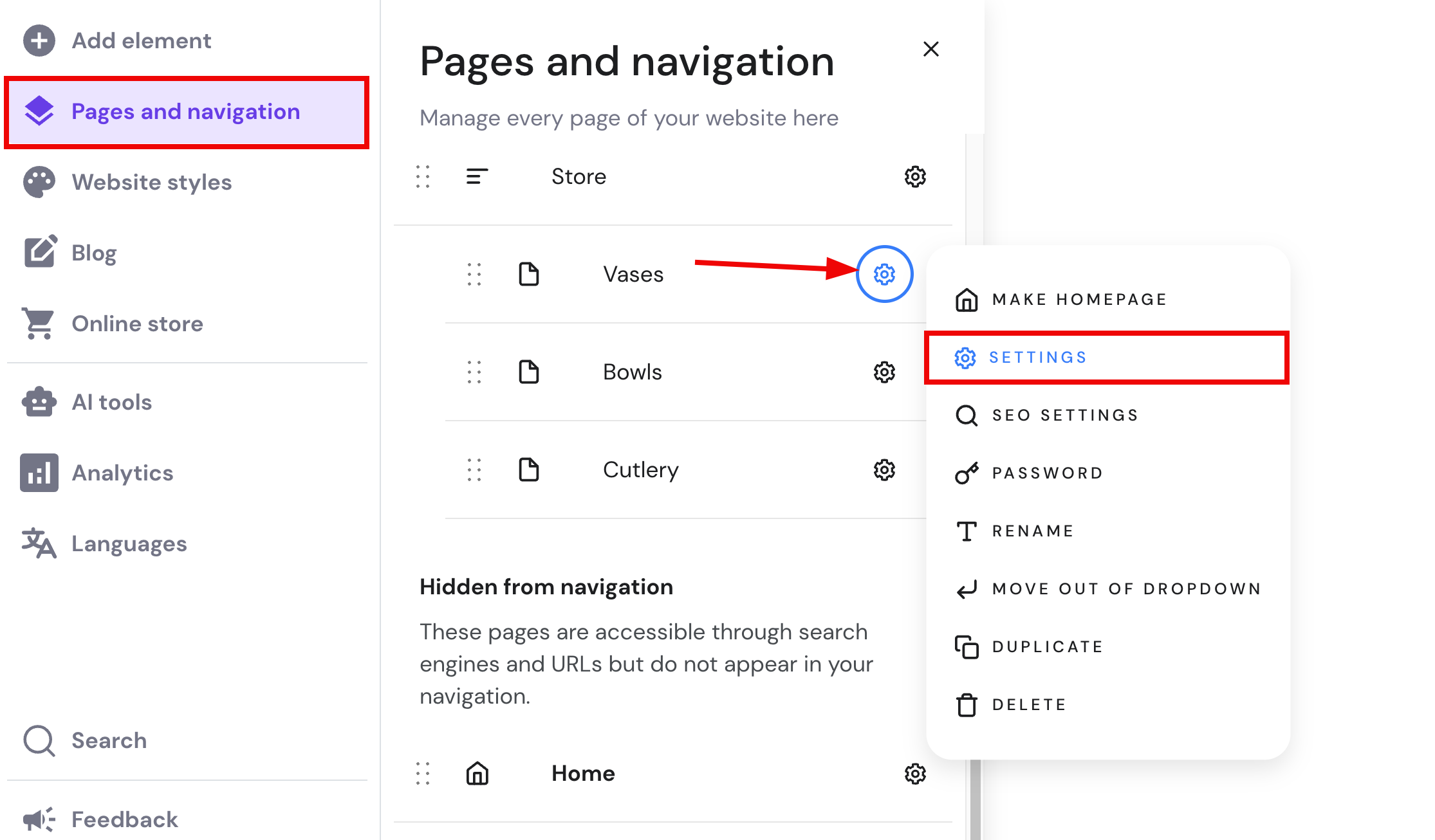The height and width of the screenshot is (840, 1435).
Task: Click Feedback at the bottom of sidebar
Action: [124, 819]
